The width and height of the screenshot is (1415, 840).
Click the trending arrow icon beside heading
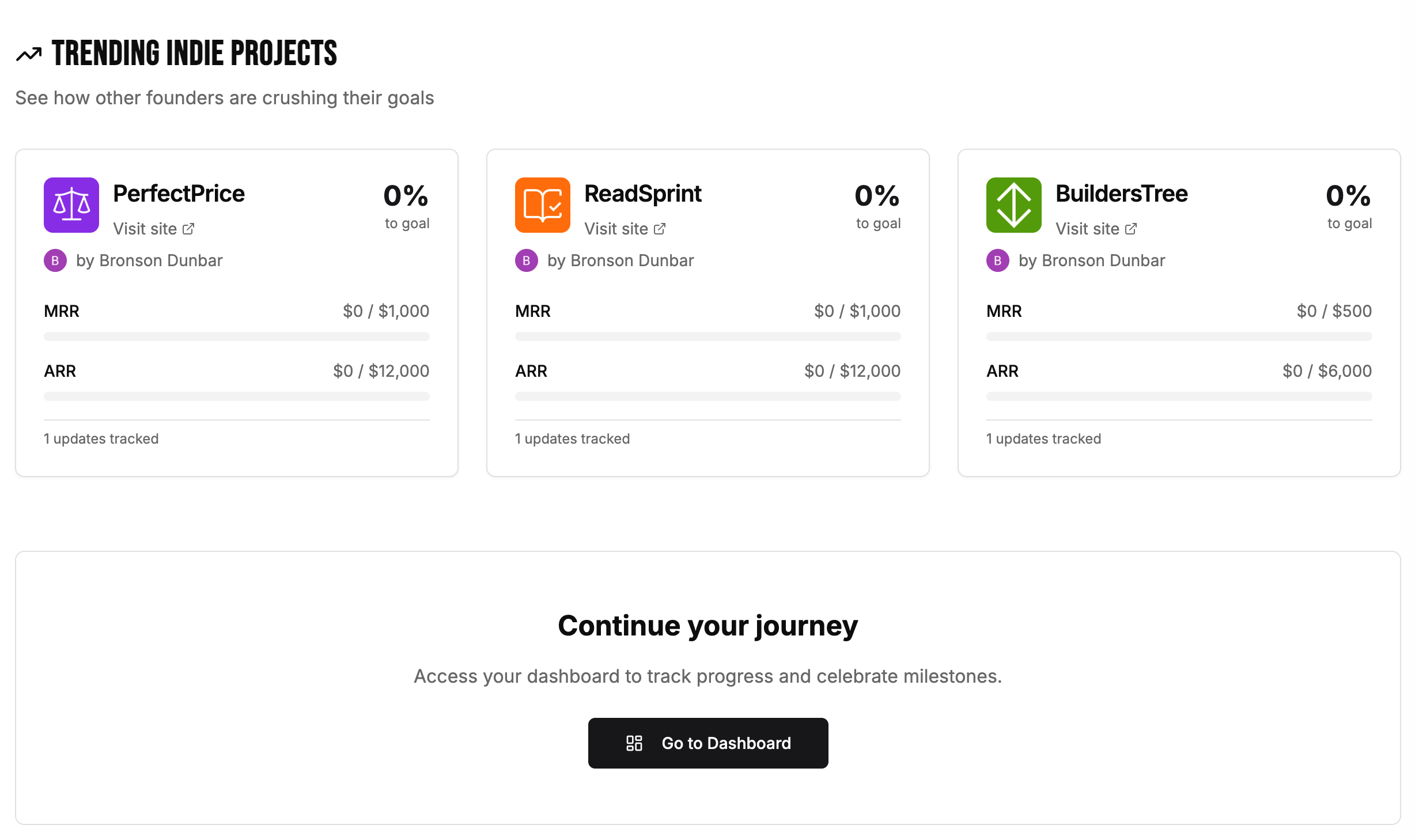(x=29, y=54)
